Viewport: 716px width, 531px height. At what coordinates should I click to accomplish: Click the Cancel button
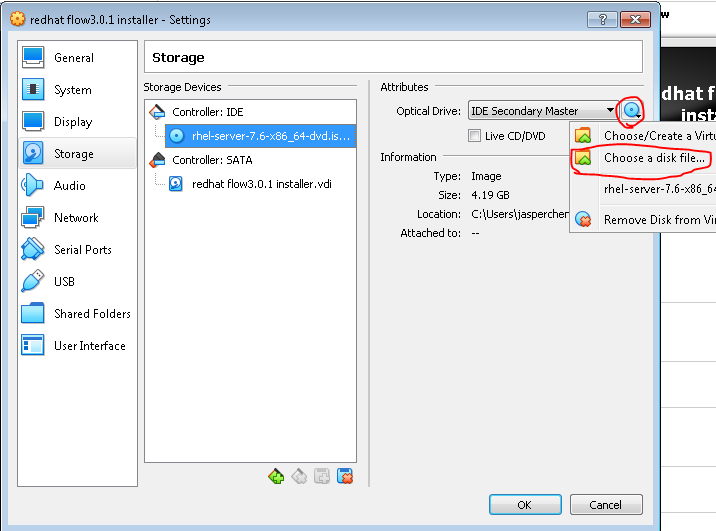(x=606, y=505)
